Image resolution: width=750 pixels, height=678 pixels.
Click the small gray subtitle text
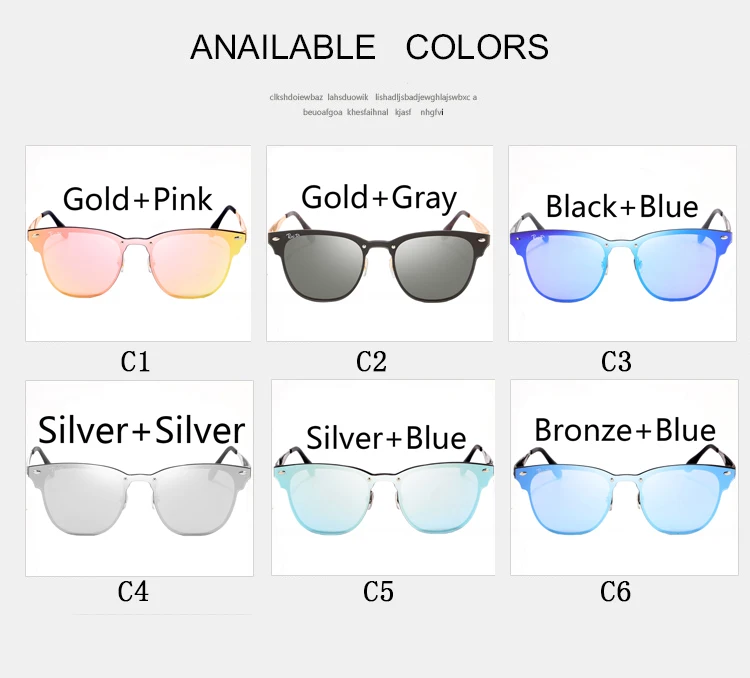pyautogui.click(x=373, y=105)
